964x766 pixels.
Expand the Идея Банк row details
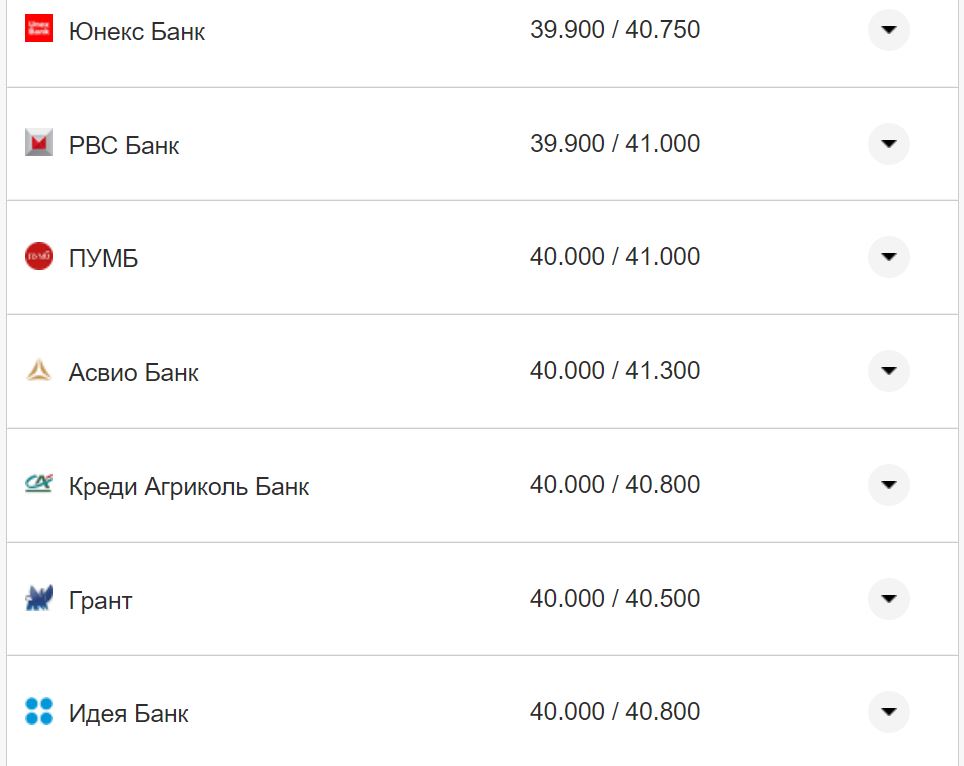[888, 712]
